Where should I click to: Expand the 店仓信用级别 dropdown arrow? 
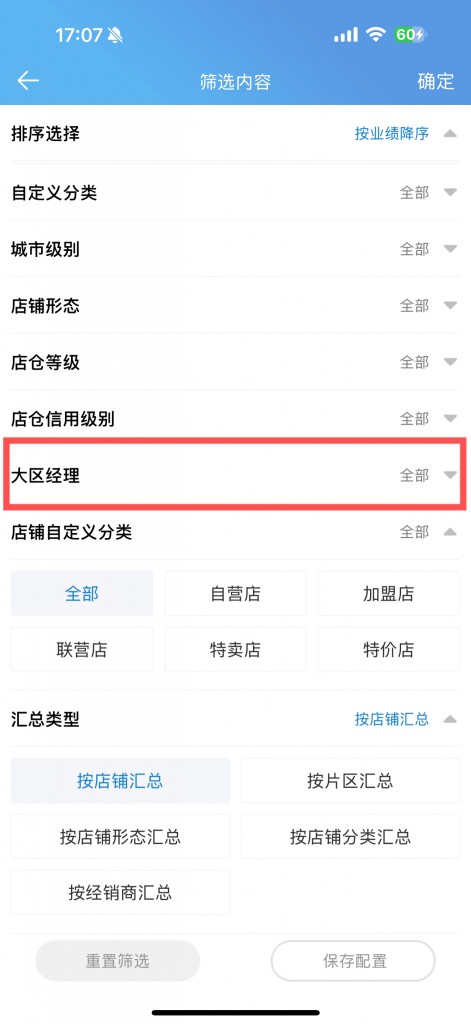point(449,418)
